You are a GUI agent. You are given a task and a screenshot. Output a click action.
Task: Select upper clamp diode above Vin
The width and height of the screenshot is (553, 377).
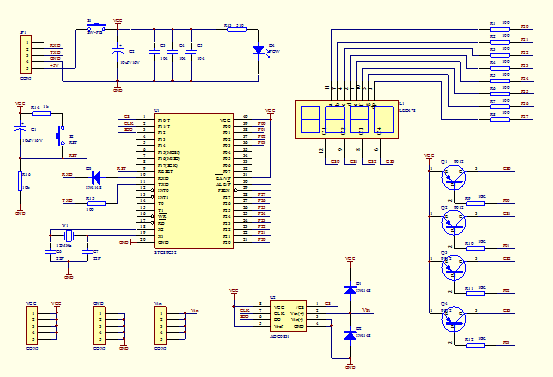[350, 290]
